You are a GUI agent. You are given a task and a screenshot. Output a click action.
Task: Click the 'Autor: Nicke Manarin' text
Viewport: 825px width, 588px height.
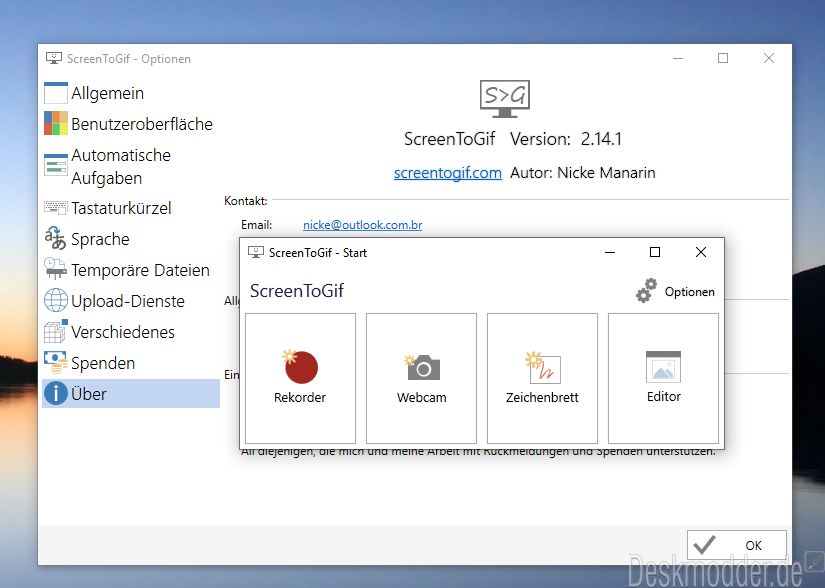point(583,173)
